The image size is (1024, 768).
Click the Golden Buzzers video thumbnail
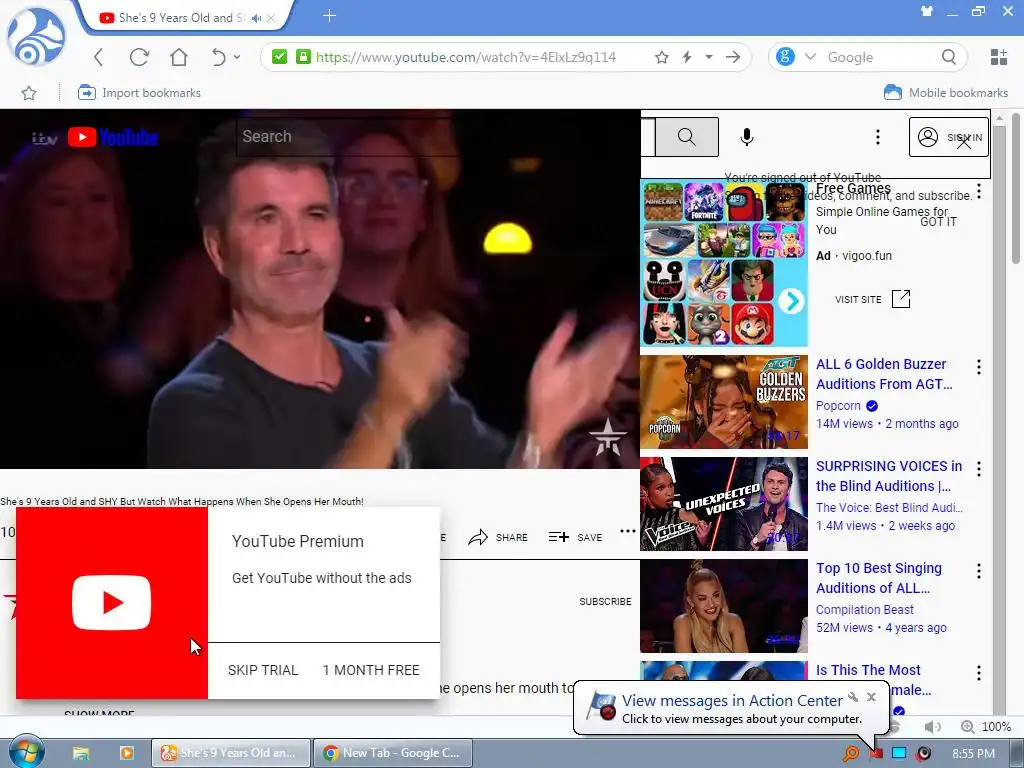[x=724, y=402]
